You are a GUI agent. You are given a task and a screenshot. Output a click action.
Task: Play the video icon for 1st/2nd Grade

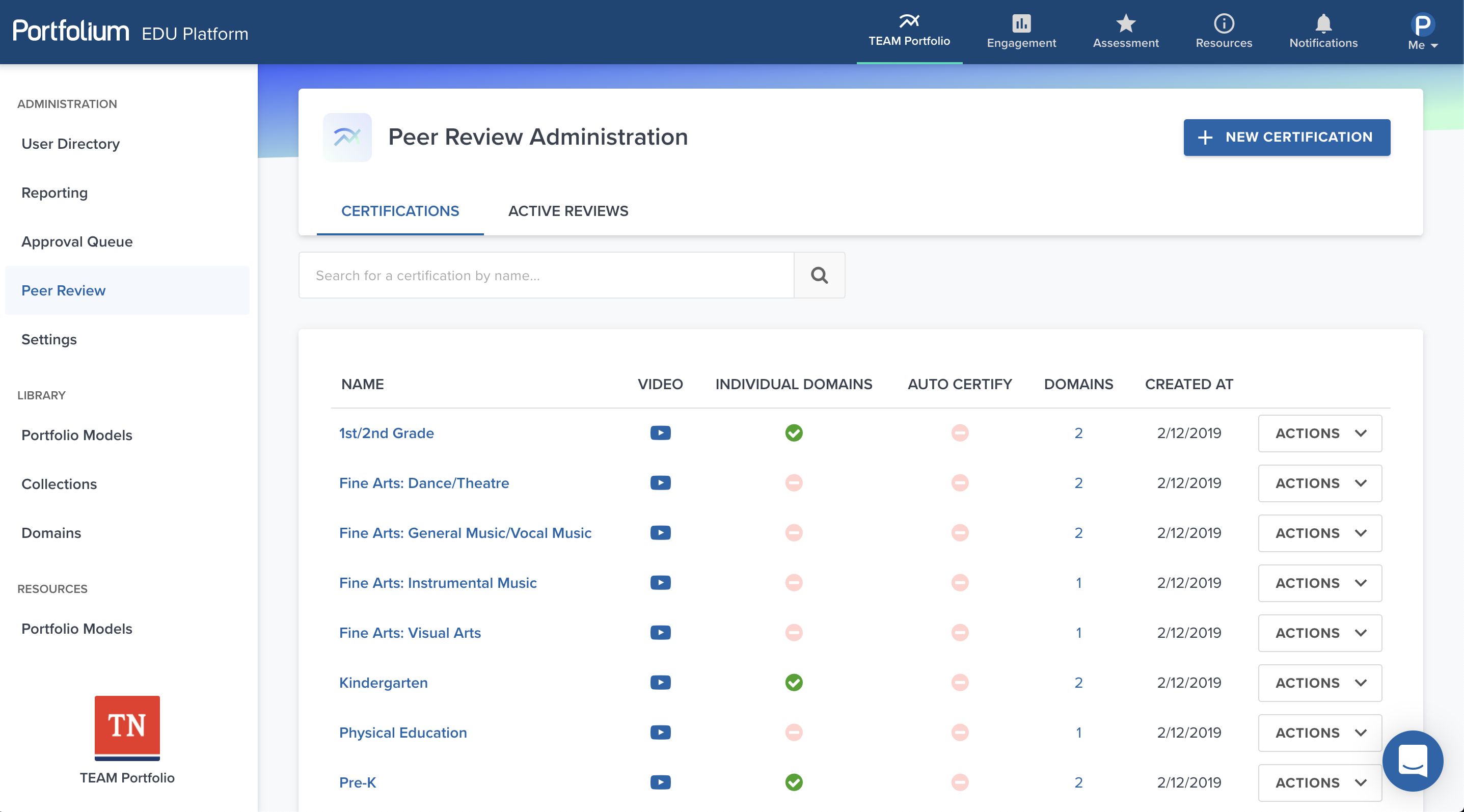pyautogui.click(x=660, y=433)
